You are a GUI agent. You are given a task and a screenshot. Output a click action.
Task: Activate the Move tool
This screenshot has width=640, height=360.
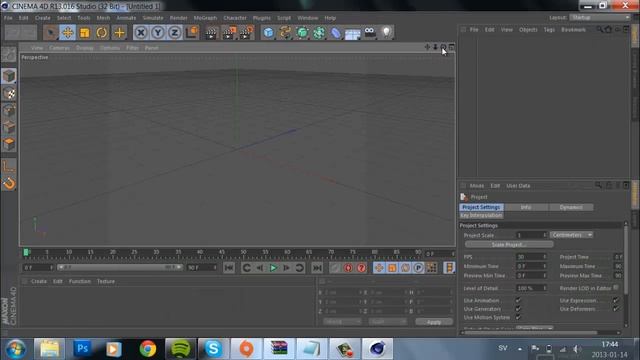(68, 32)
